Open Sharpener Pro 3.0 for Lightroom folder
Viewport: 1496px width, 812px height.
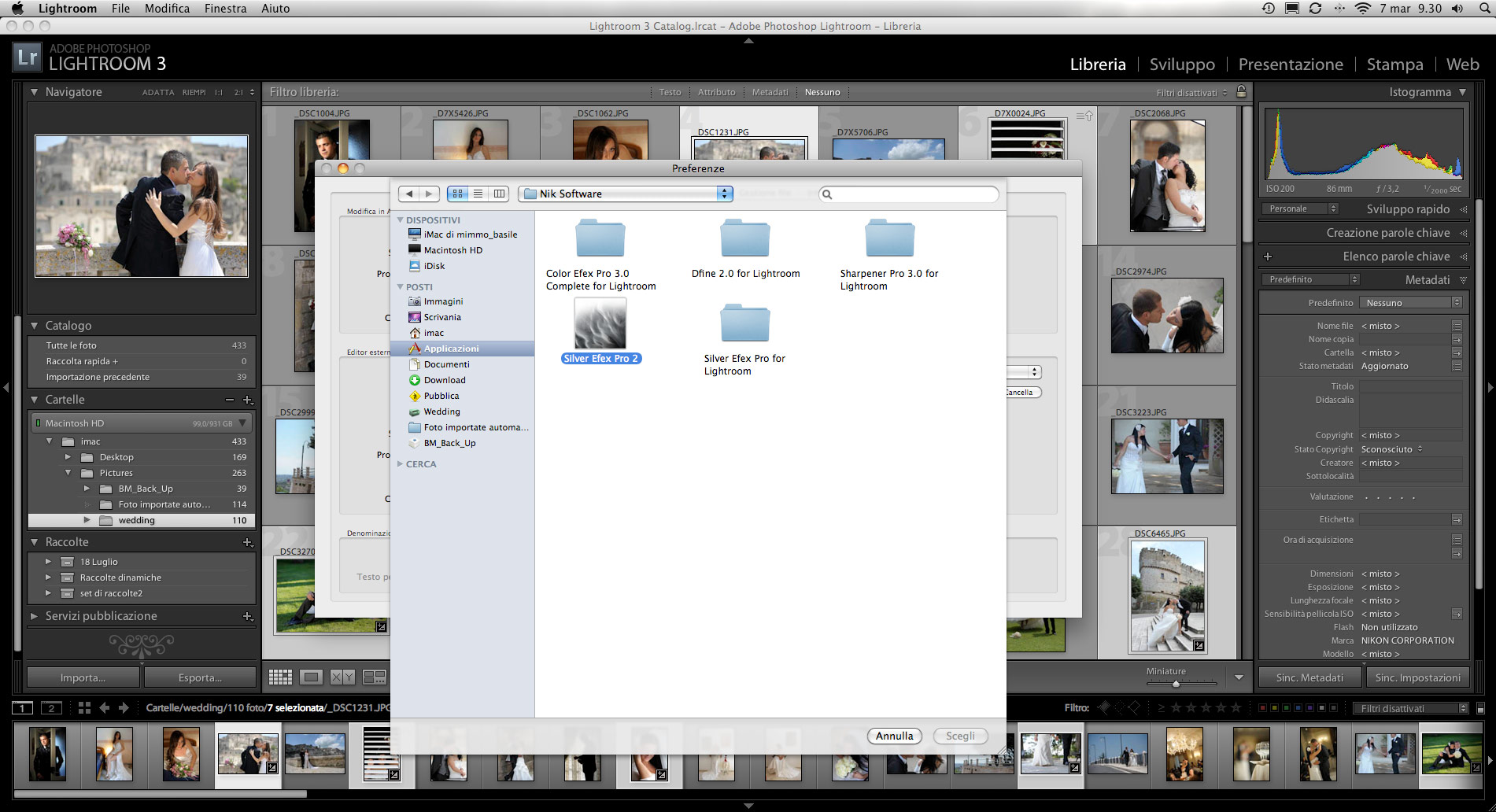(889, 238)
